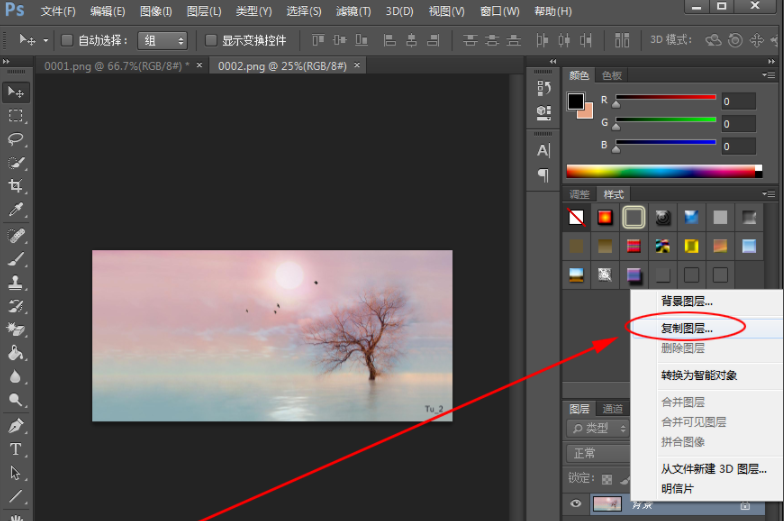The width and height of the screenshot is (784, 521).
Task: Select the Lasso tool
Action: point(16,139)
